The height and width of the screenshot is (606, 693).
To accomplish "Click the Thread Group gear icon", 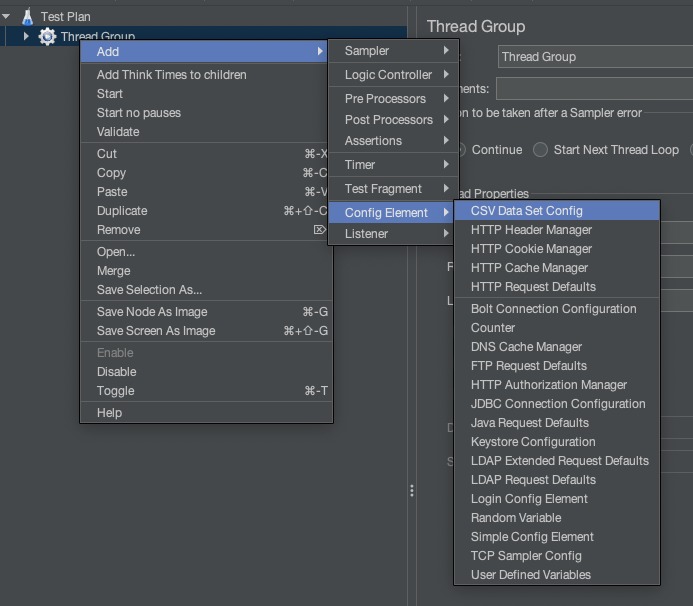I will [x=47, y=36].
